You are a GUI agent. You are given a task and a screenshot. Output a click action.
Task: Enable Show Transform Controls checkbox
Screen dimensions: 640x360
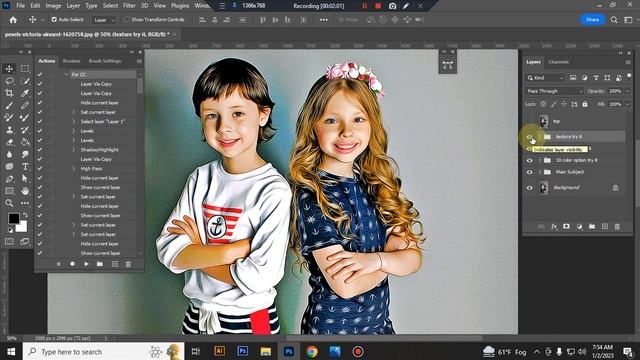(x=127, y=20)
